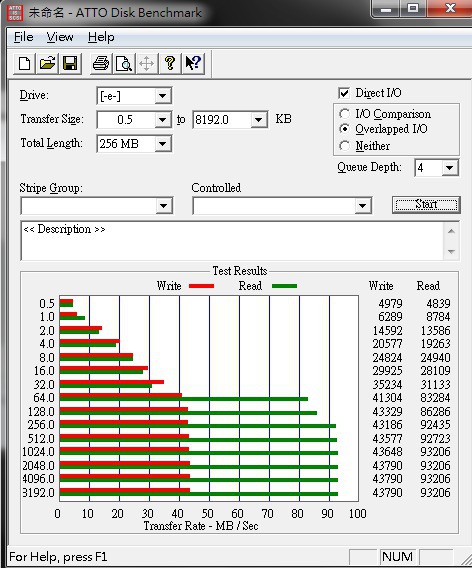Click the Read value 19263 for 4.0
472x568 pixels.
[x=435, y=344]
